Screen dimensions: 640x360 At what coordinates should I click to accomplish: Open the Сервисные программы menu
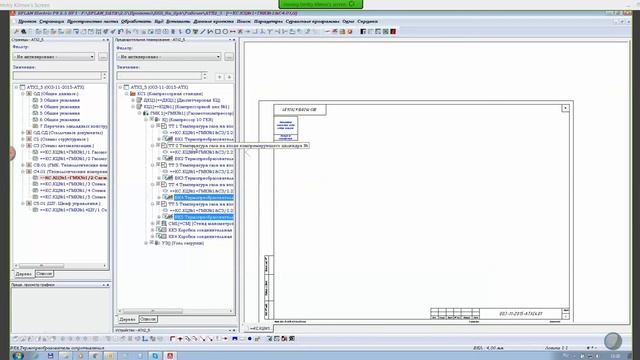pos(312,21)
